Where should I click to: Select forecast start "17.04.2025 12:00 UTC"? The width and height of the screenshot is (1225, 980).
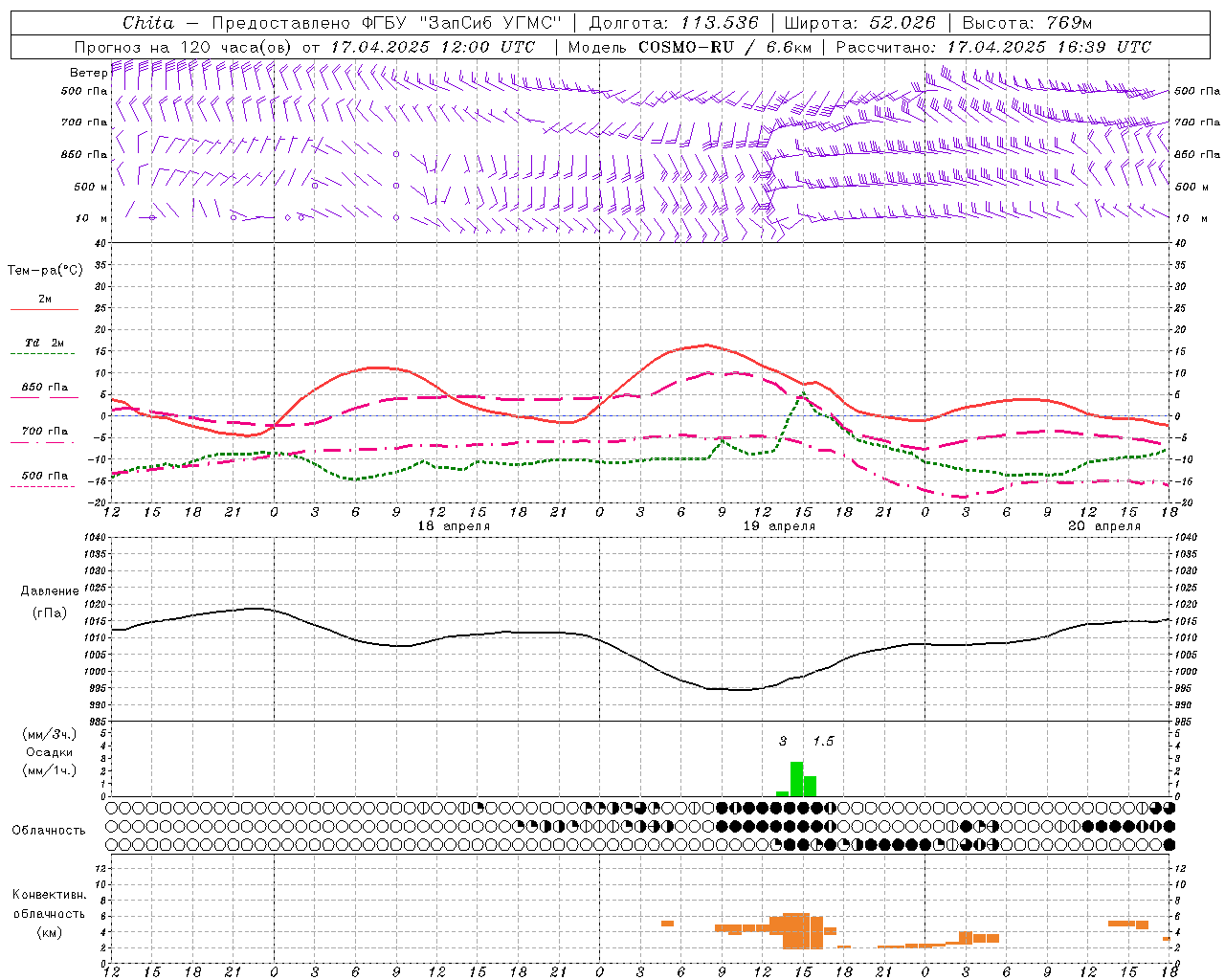pyautogui.click(x=433, y=47)
